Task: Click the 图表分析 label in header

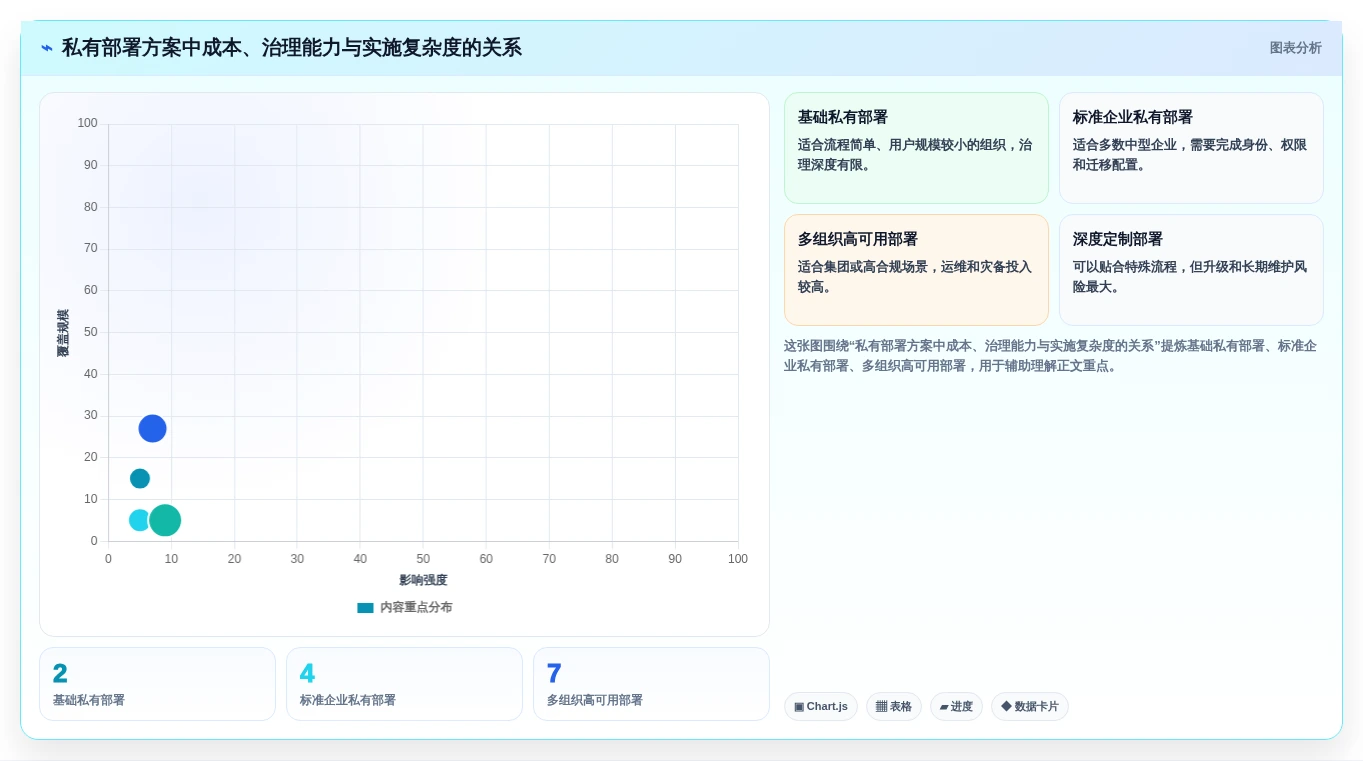Action: [x=1295, y=48]
